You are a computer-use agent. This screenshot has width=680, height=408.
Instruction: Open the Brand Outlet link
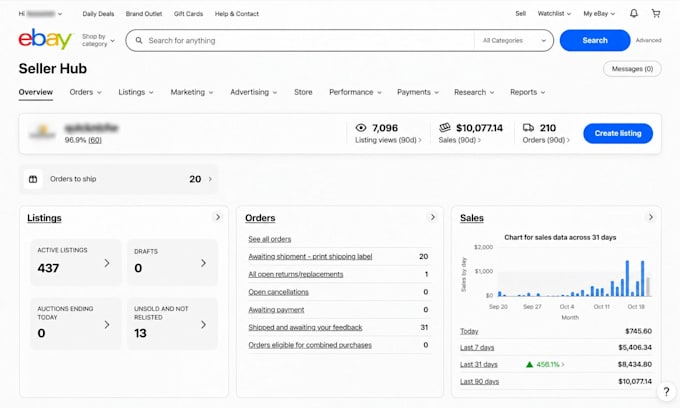[144, 14]
